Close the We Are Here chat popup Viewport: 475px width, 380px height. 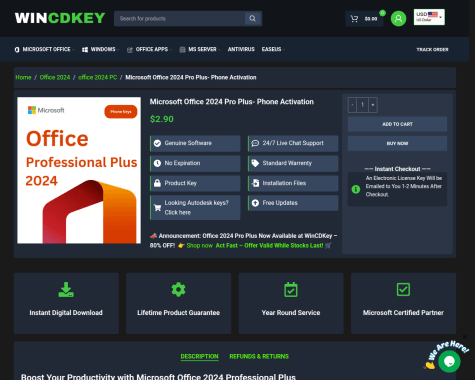coord(465,337)
